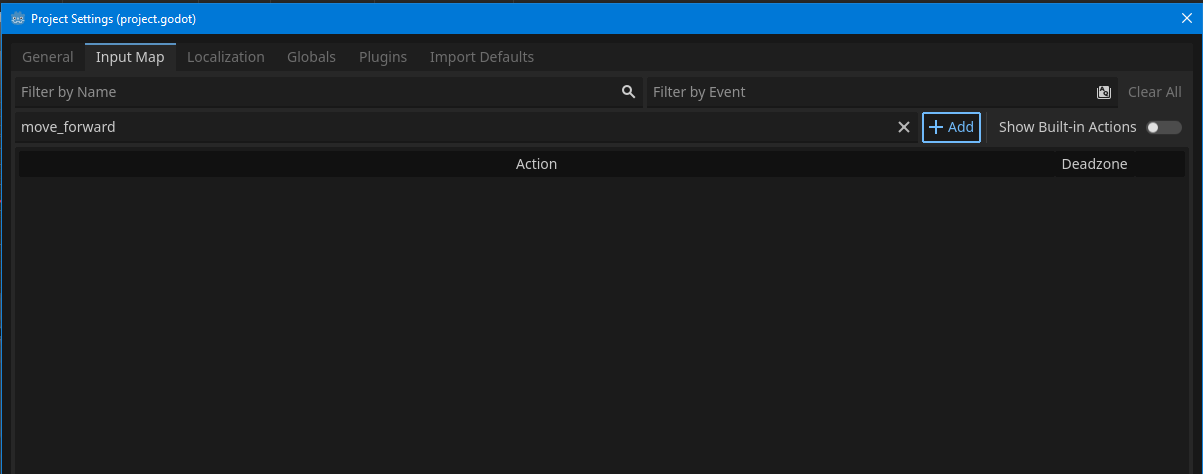Focus the Filter by Event field
Viewport: 1203px width, 474px height.
(870, 92)
